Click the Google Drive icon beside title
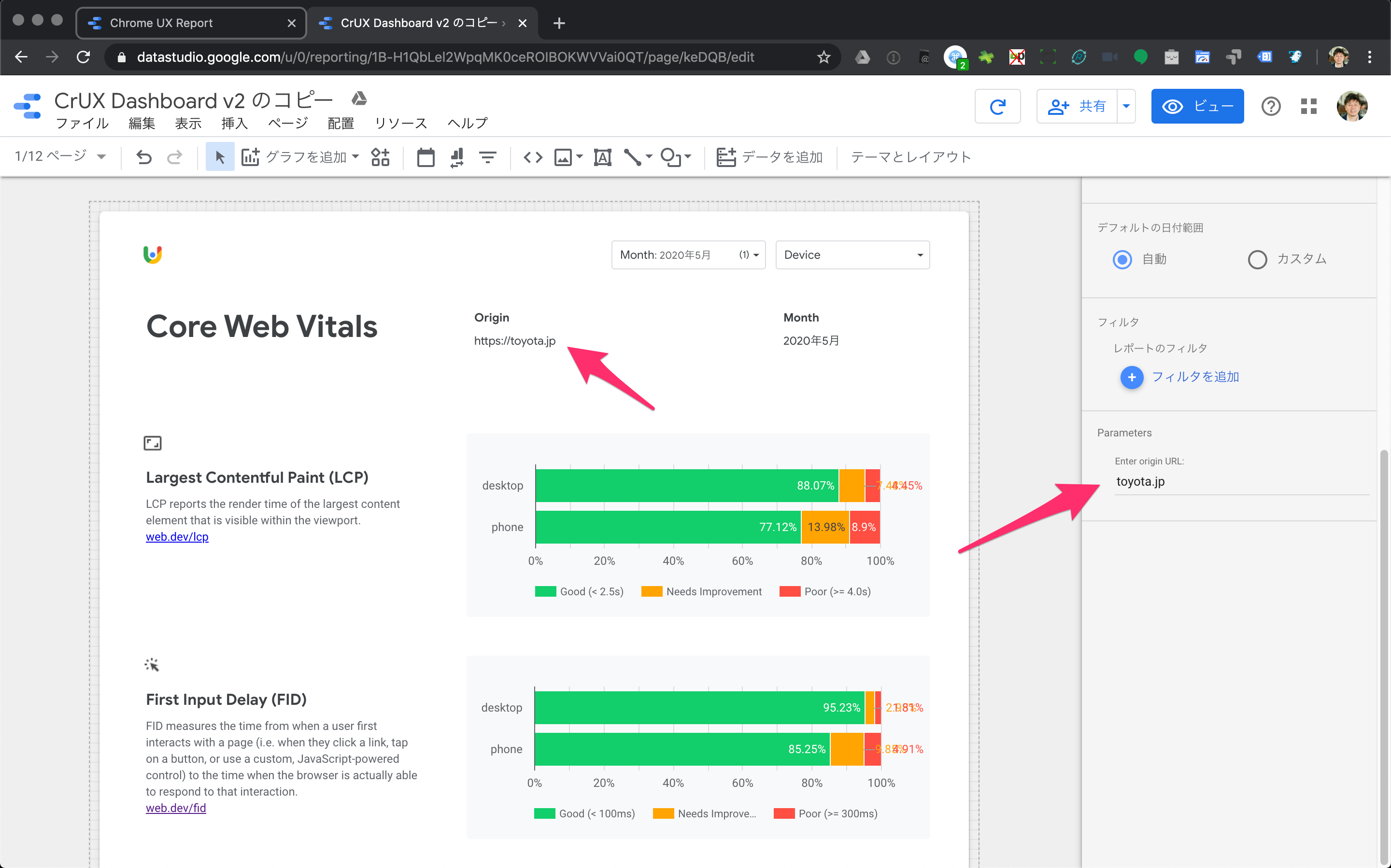This screenshot has width=1391, height=868. tap(359, 99)
